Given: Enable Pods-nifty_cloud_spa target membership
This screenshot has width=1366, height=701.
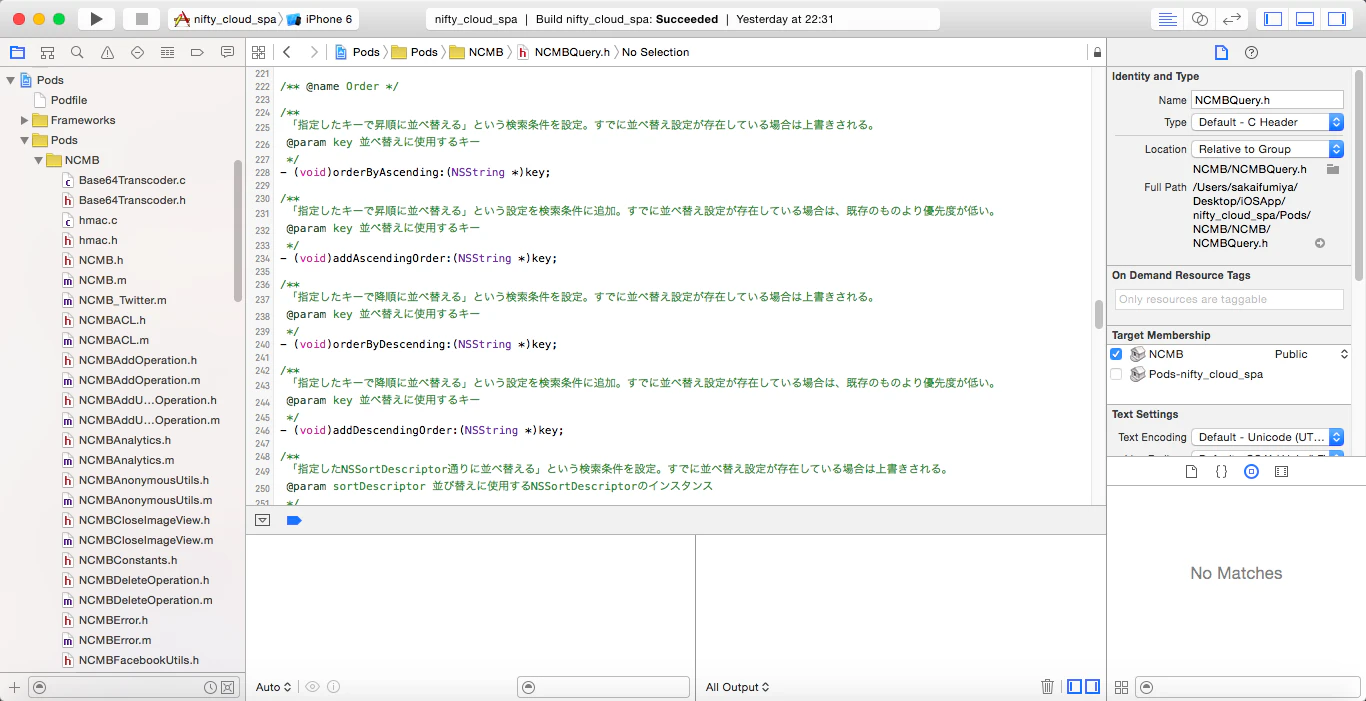Looking at the screenshot, I should point(1116,374).
